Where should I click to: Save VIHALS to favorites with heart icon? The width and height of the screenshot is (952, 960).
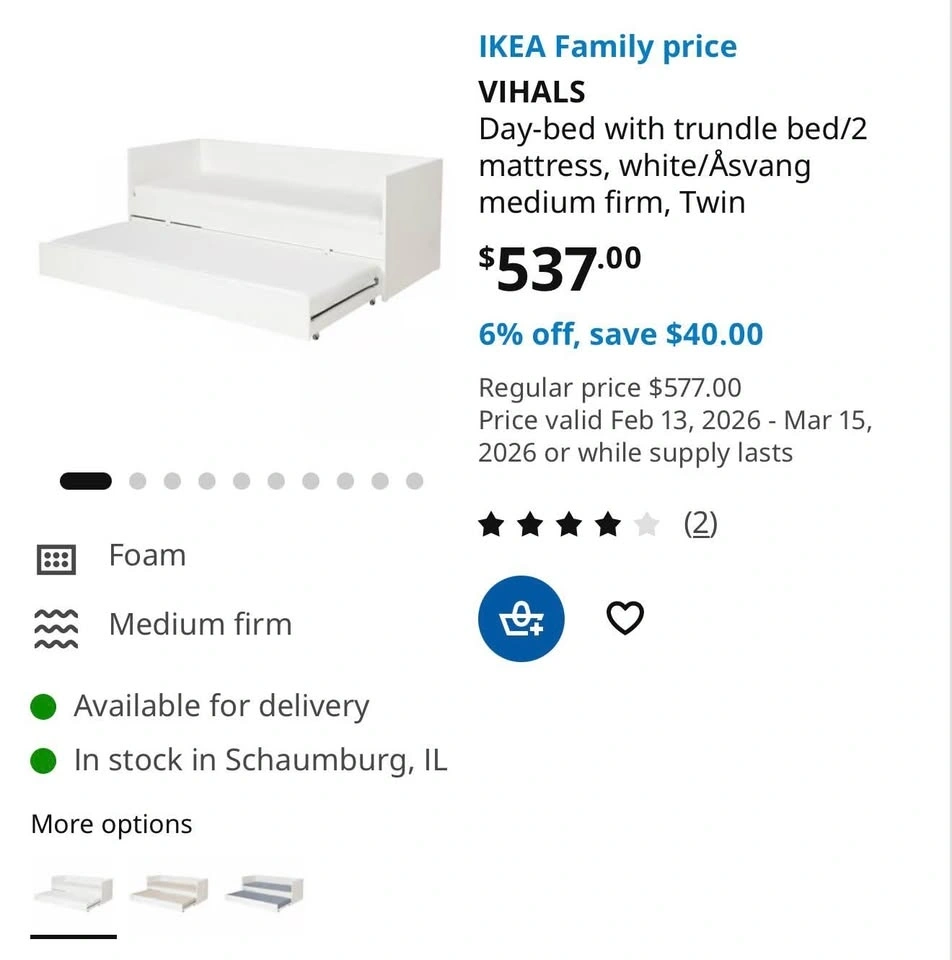(x=625, y=619)
